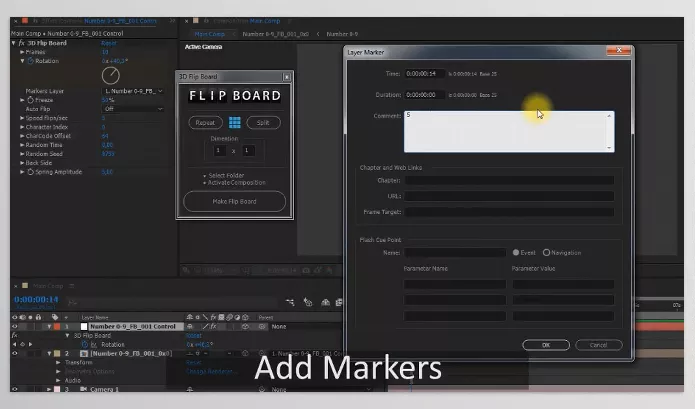Click the Time field in Layer Marker dialog

424,74
